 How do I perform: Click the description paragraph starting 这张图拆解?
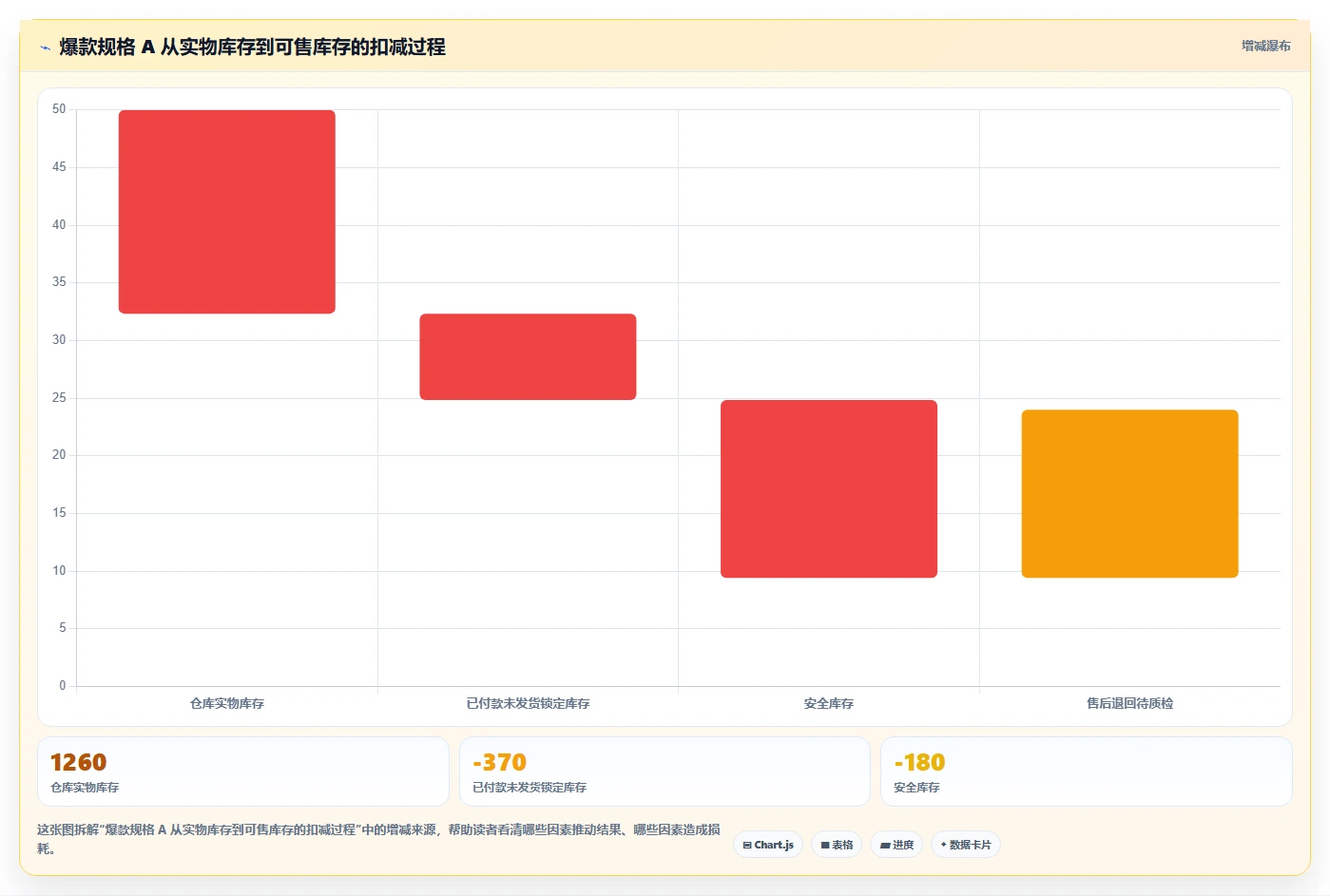pos(378,838)
